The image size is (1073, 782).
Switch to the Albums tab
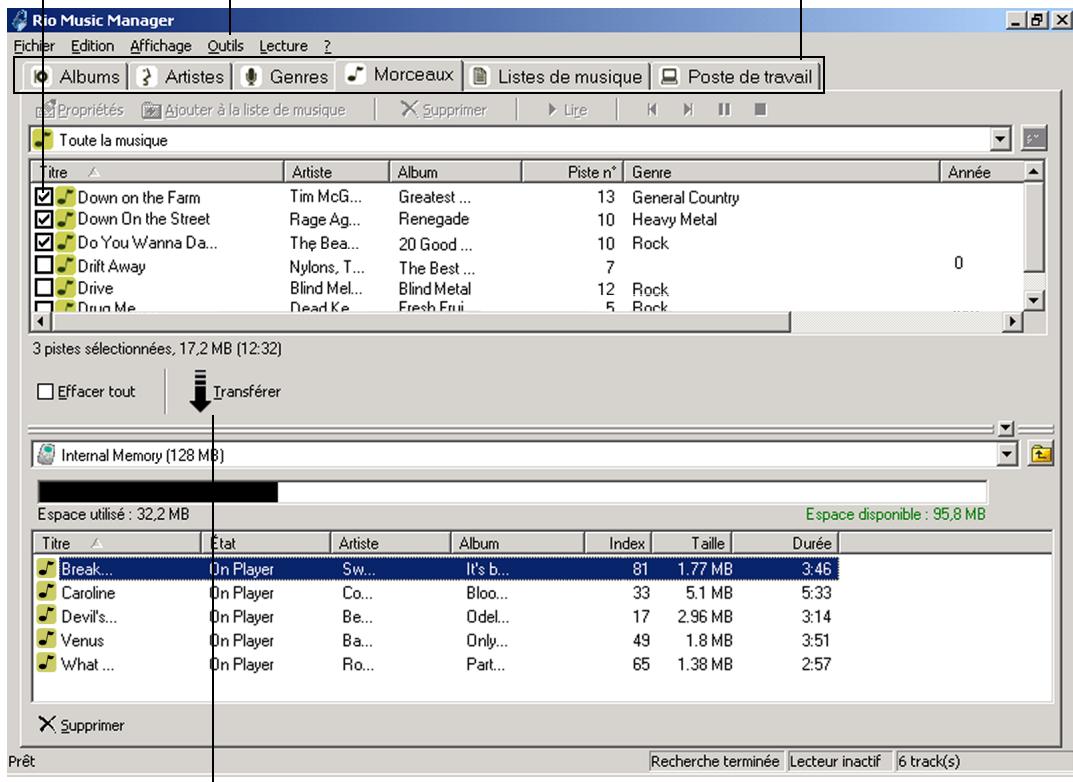tap(75, 76)
